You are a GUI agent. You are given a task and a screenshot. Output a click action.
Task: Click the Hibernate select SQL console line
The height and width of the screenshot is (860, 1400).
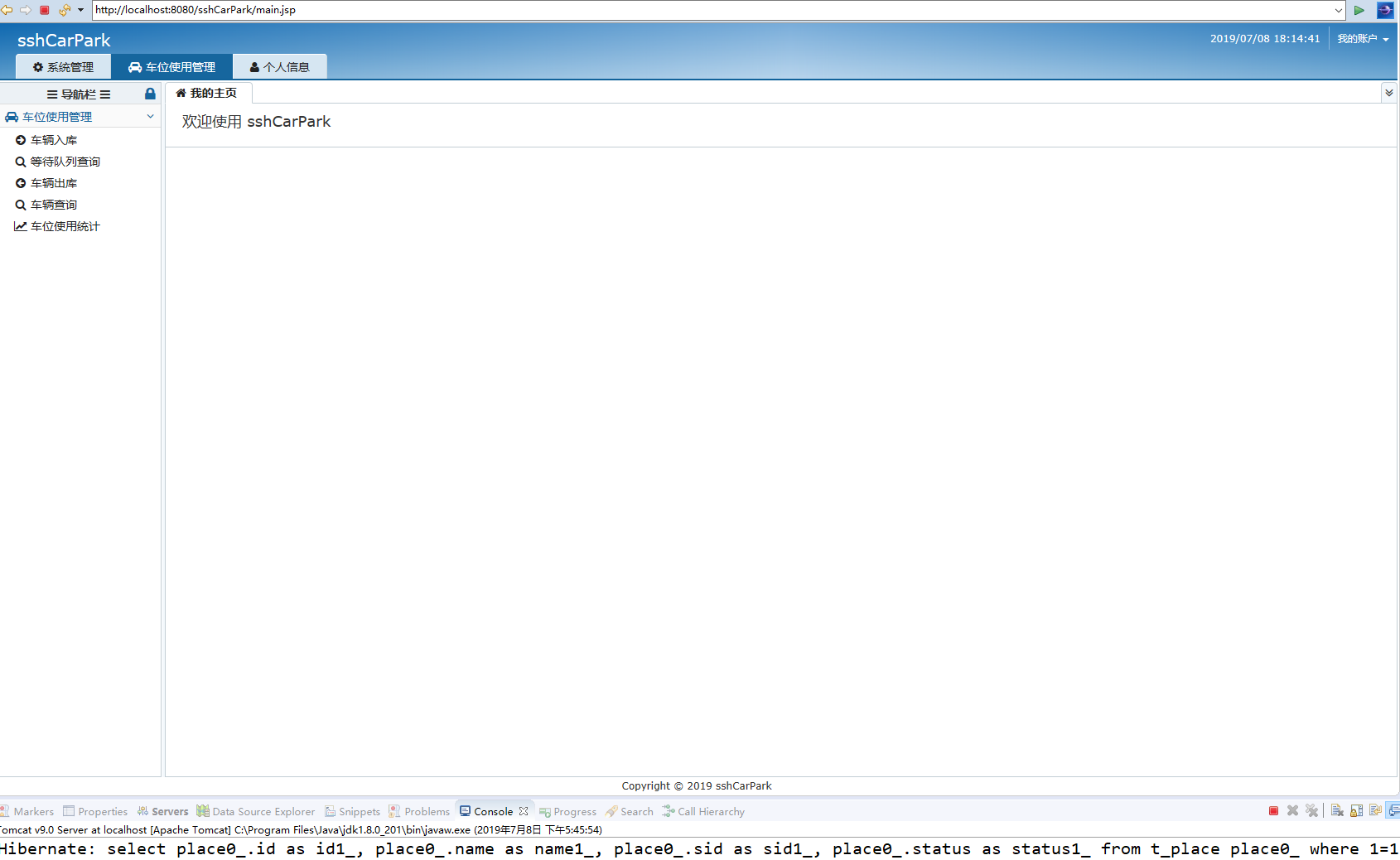(x=700, y=849)
